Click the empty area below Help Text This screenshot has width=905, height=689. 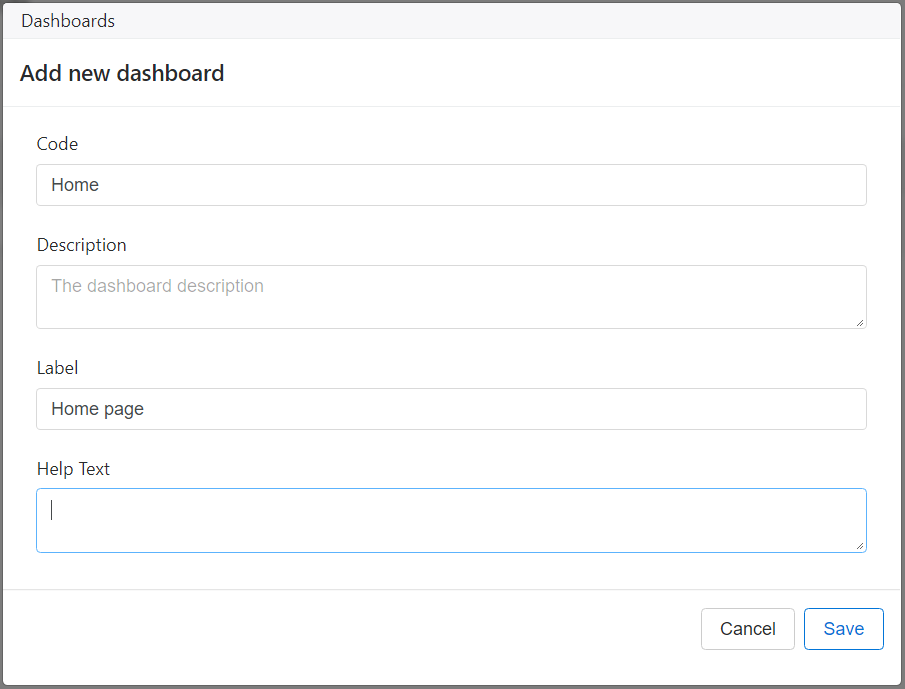point(450,572)
